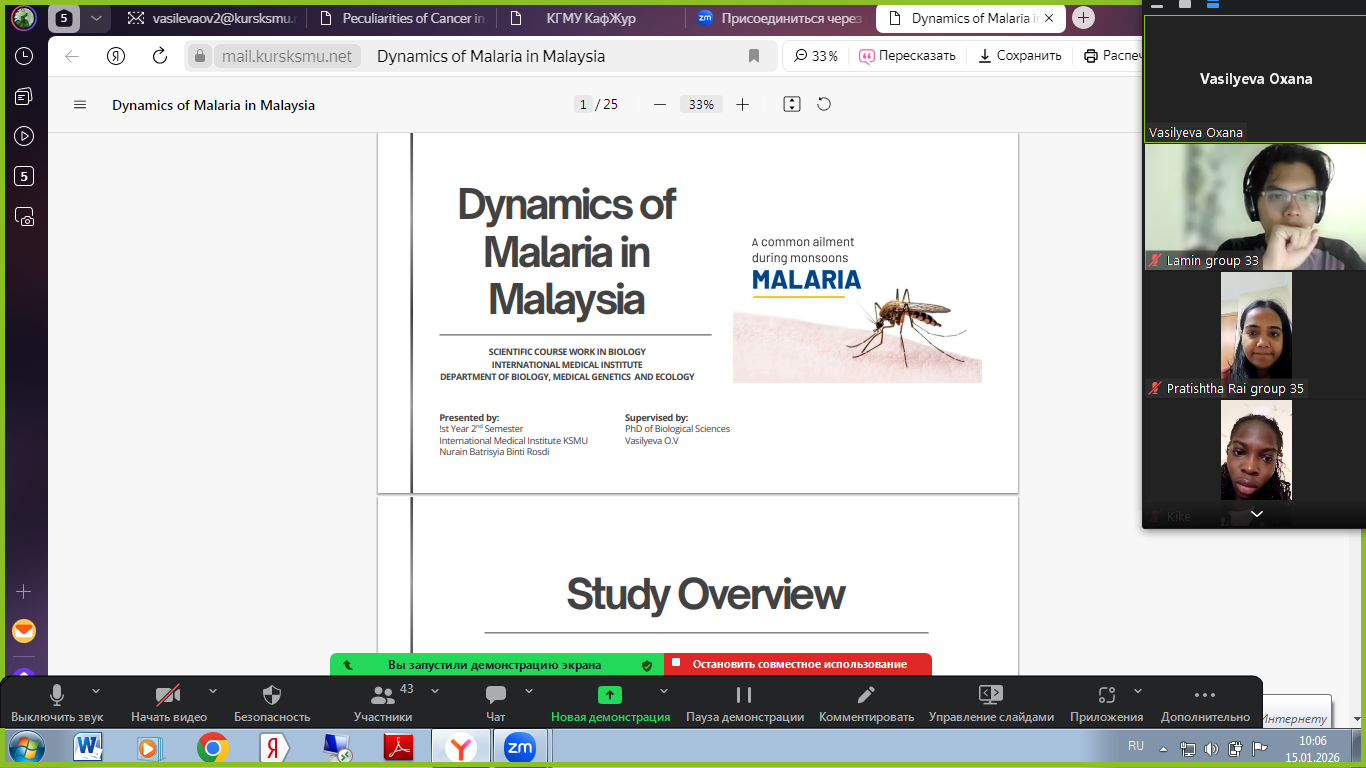This screenshot has height=768, width=1366.
Task: Click the Сохранить save button
Action: click(x=1019, y=56)
